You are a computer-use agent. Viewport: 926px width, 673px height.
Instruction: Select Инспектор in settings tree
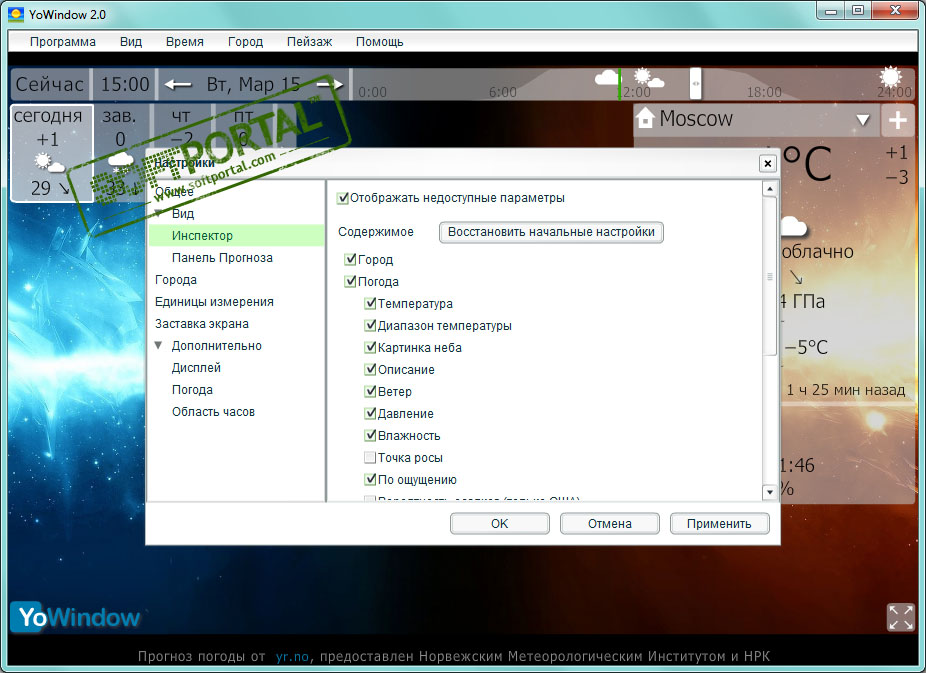[236, 236]
